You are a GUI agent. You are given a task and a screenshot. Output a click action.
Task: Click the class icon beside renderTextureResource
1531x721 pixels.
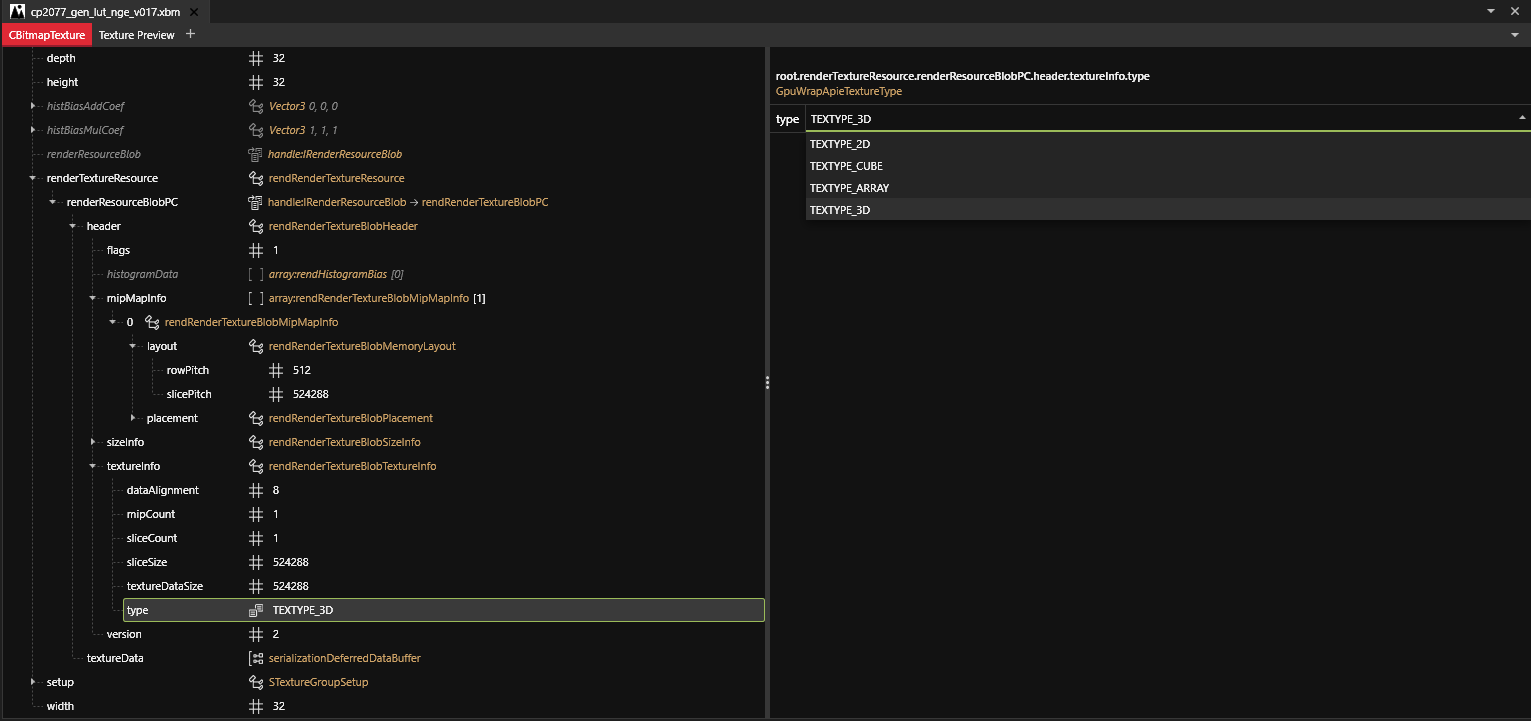256,178
